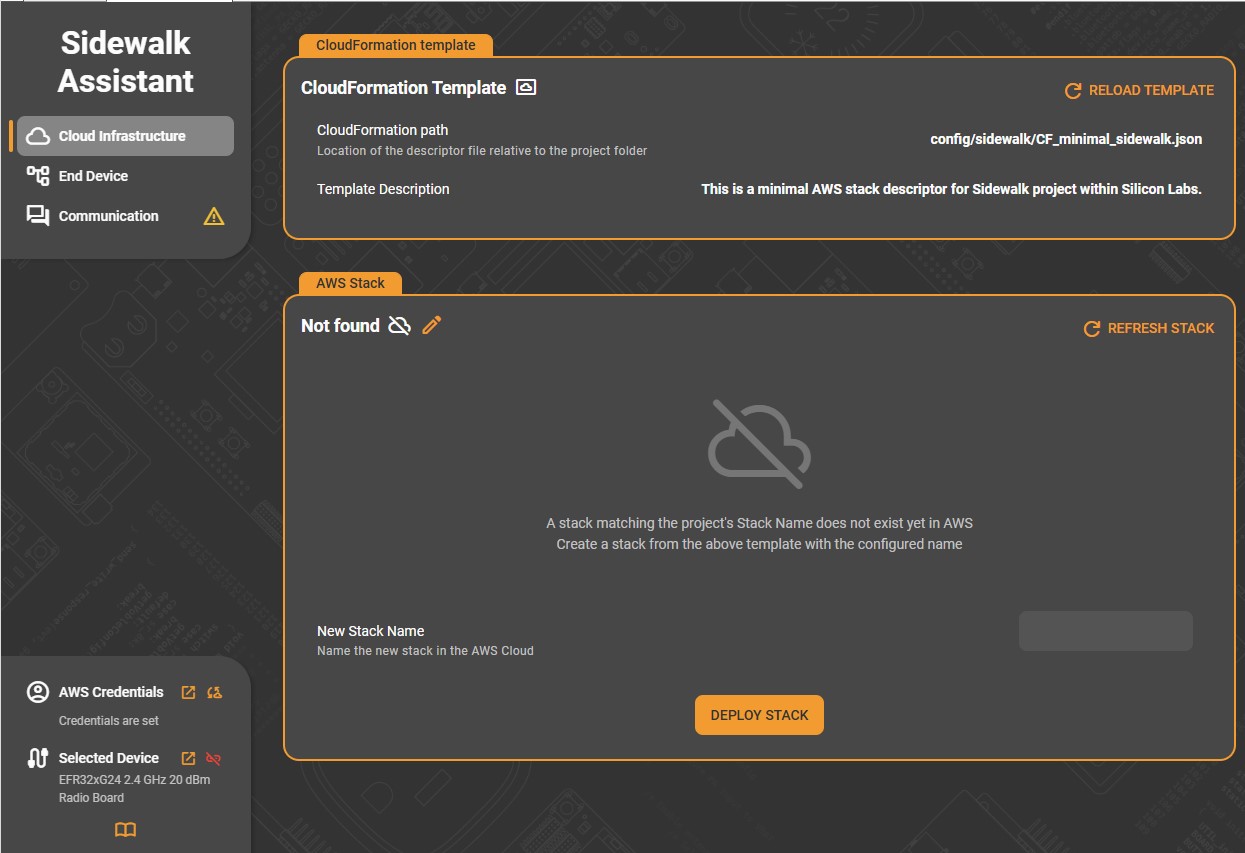Open the documentation book icon in the sidebar
The height and width of the screenshot is (853, 1245).
point(124,830)
